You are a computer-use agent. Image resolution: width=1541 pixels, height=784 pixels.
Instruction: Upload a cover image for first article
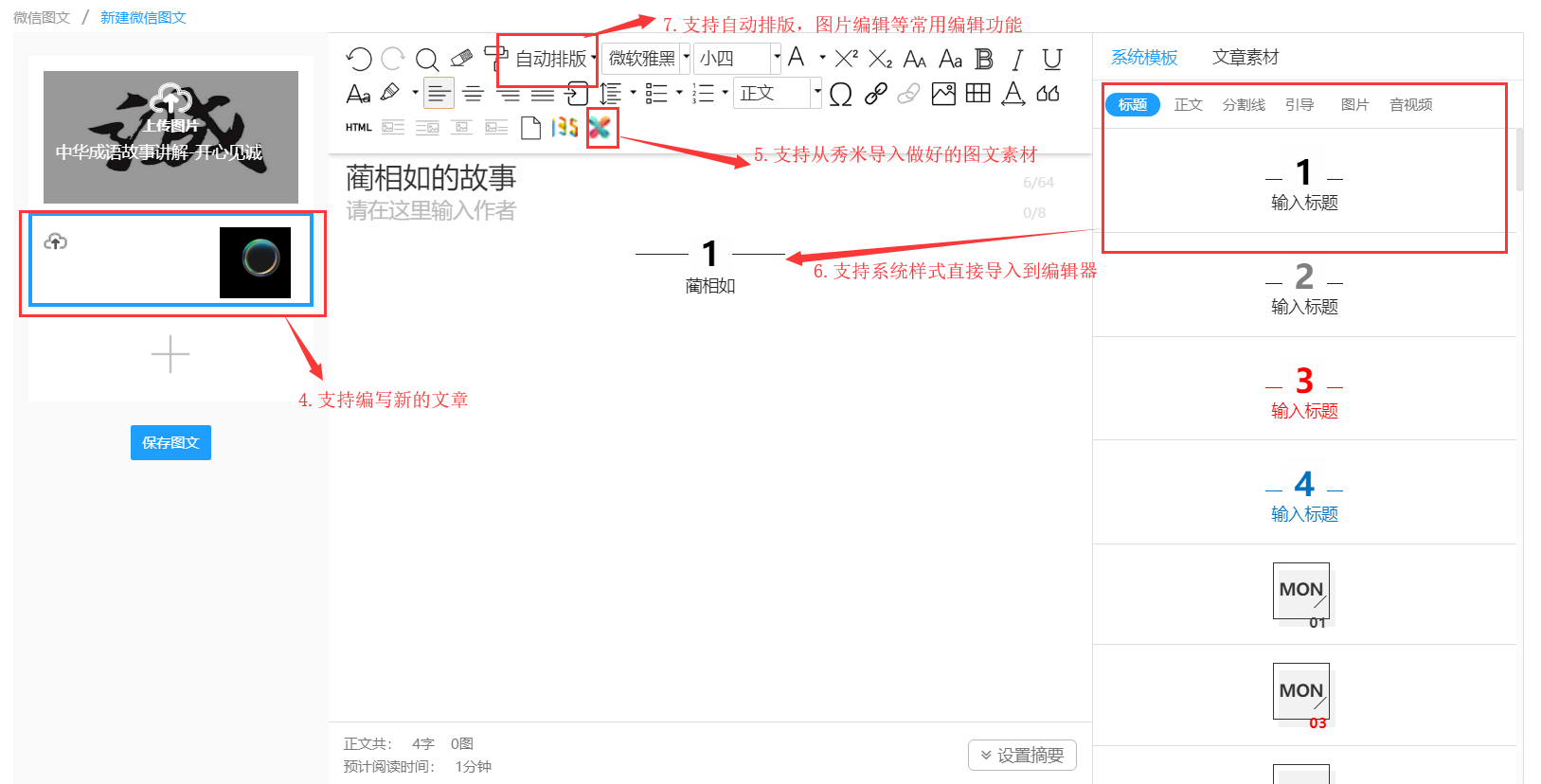[x=170, y=107]
